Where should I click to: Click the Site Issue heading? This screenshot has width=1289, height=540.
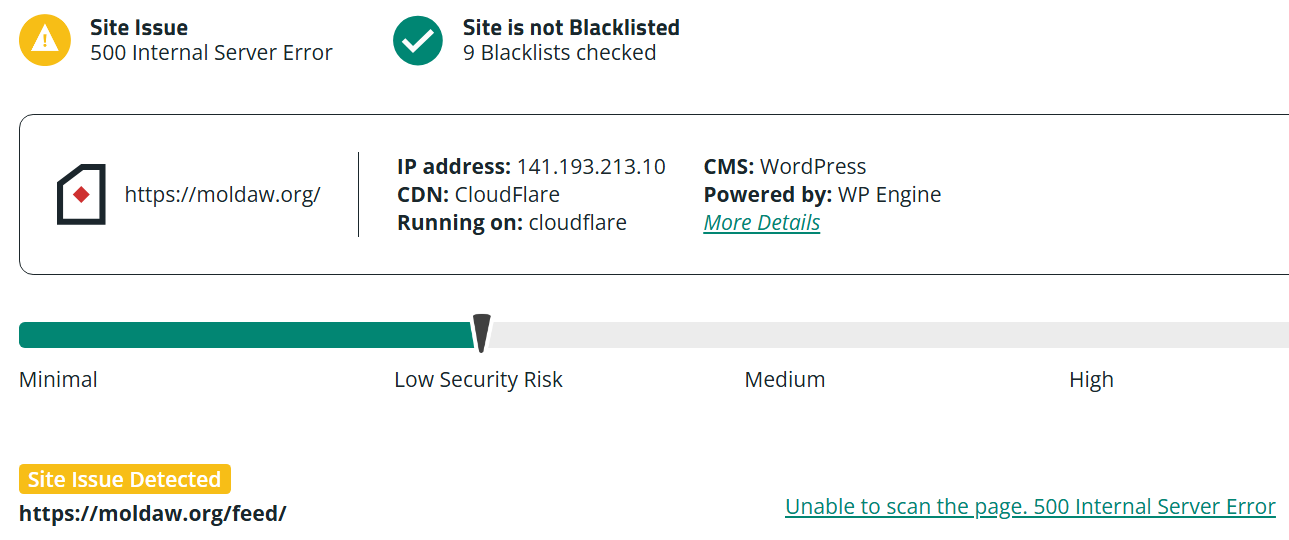(x=139, y=27)
